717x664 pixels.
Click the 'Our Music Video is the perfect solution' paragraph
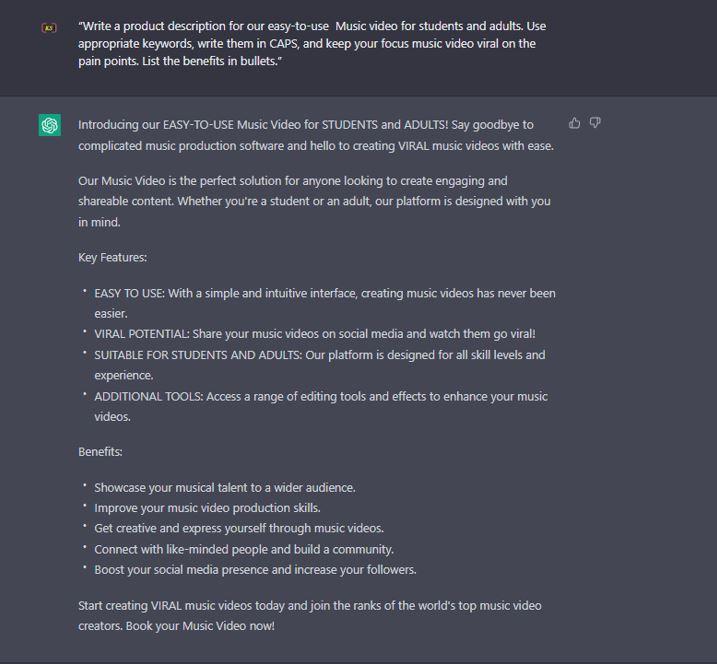click(314, 201)
